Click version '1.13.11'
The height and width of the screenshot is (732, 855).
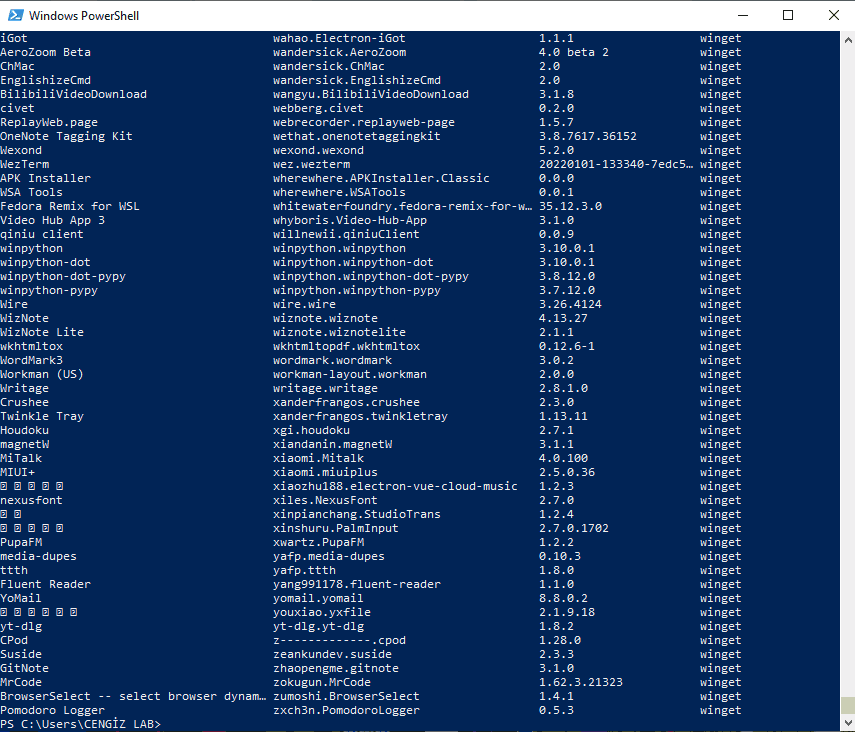[563, 416]
